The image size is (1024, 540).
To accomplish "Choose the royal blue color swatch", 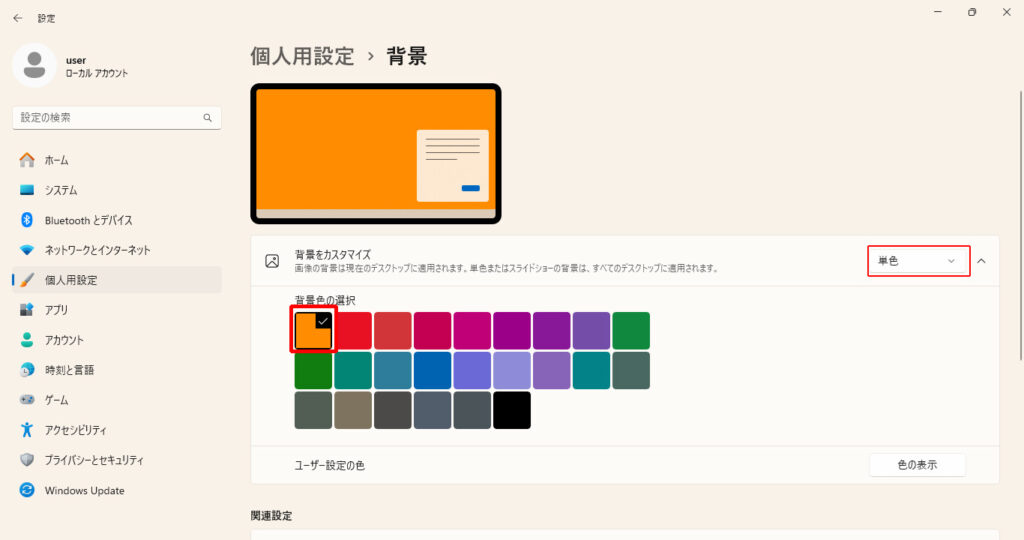I will point(432,370).
